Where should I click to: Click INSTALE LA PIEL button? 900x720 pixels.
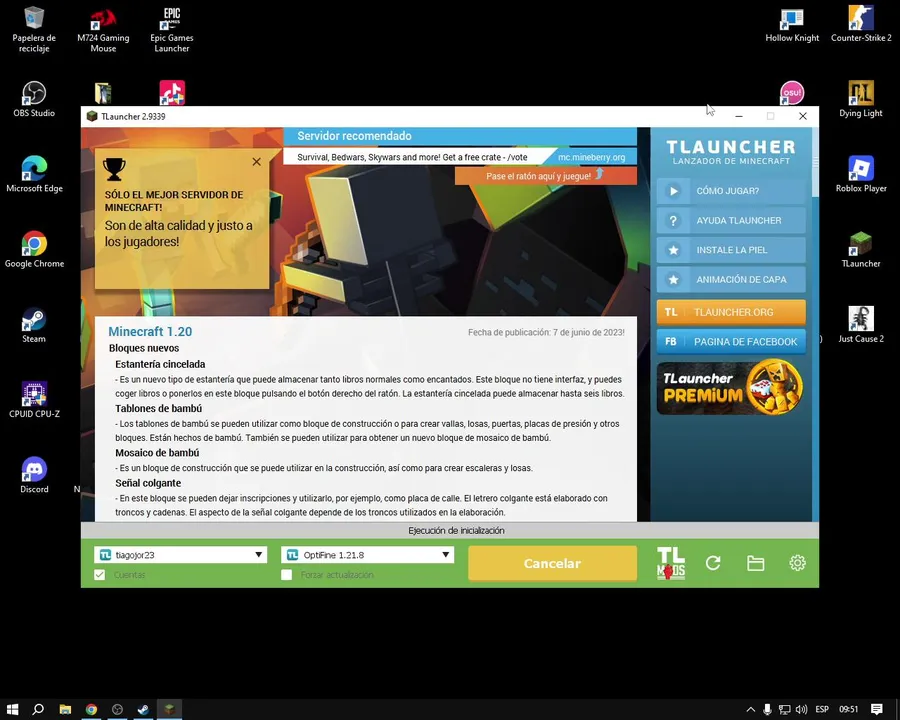731,250
